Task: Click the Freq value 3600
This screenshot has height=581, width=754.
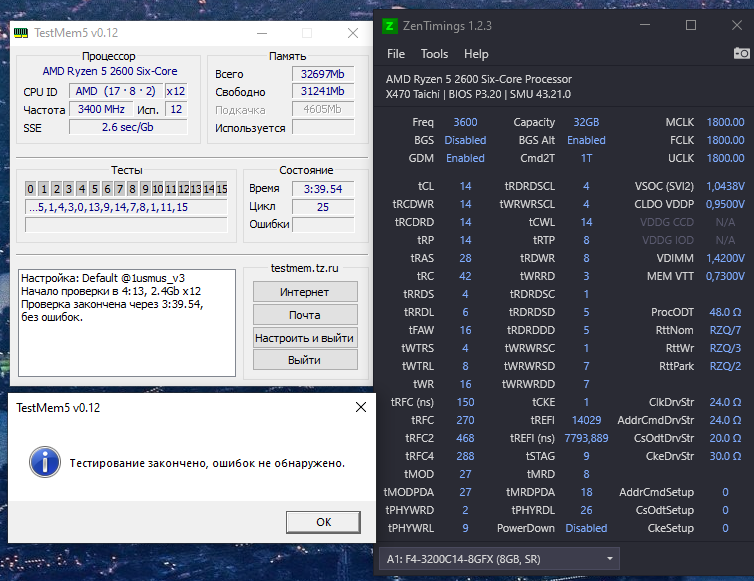Action: tap(465, 122)
